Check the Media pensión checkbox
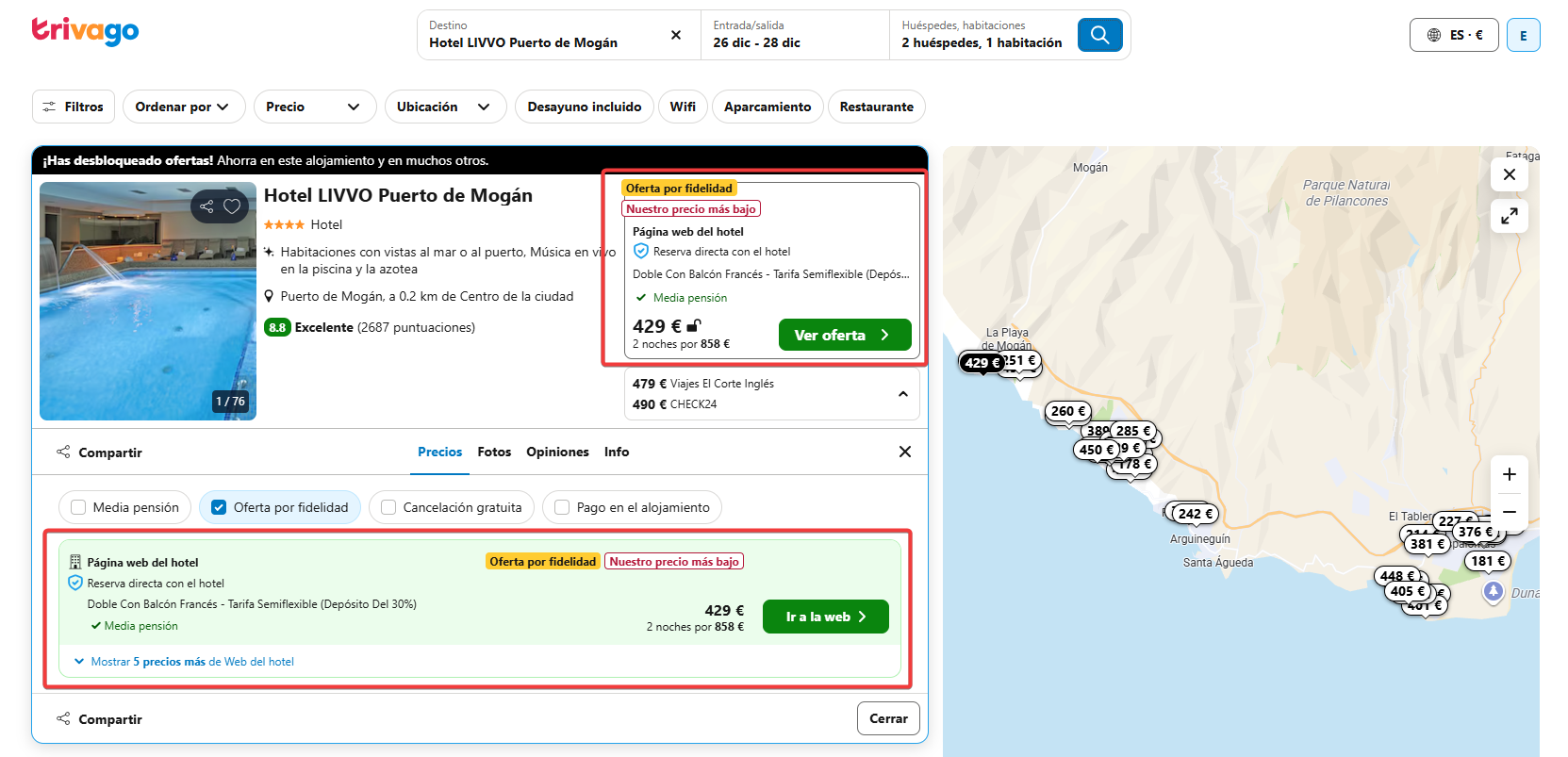 coord(78,507)
